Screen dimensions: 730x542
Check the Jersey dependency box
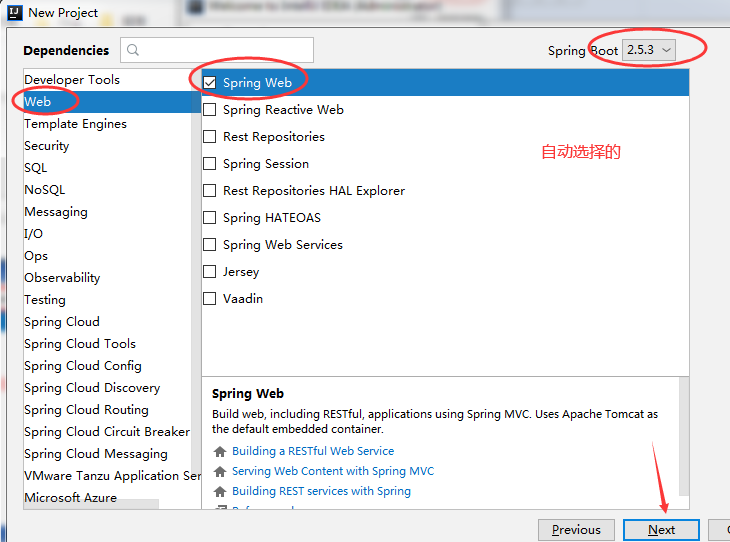click(210, 272)
